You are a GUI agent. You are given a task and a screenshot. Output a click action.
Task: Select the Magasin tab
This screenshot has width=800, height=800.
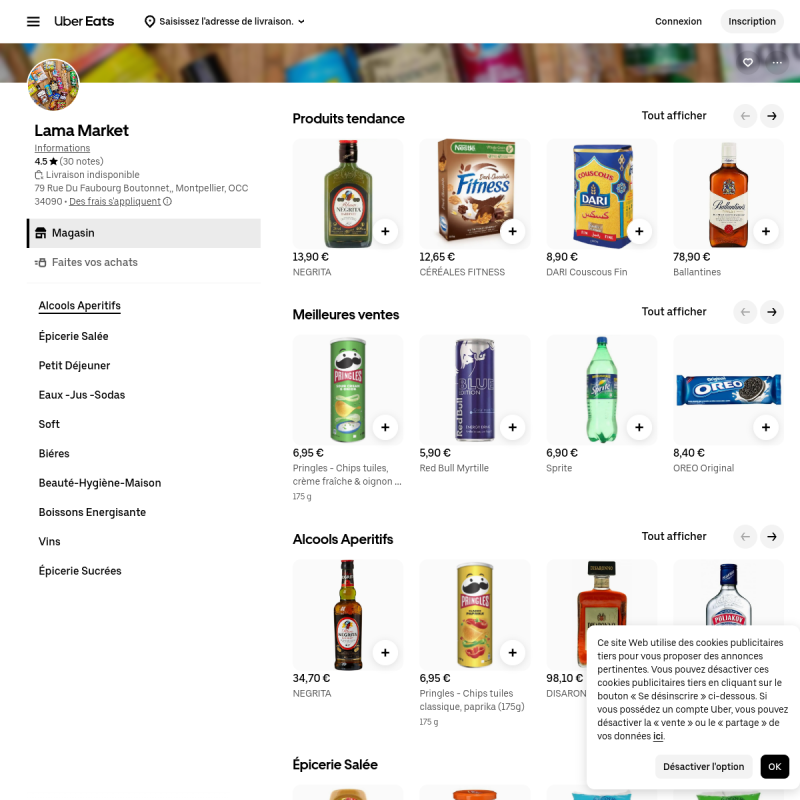[144, 233]
